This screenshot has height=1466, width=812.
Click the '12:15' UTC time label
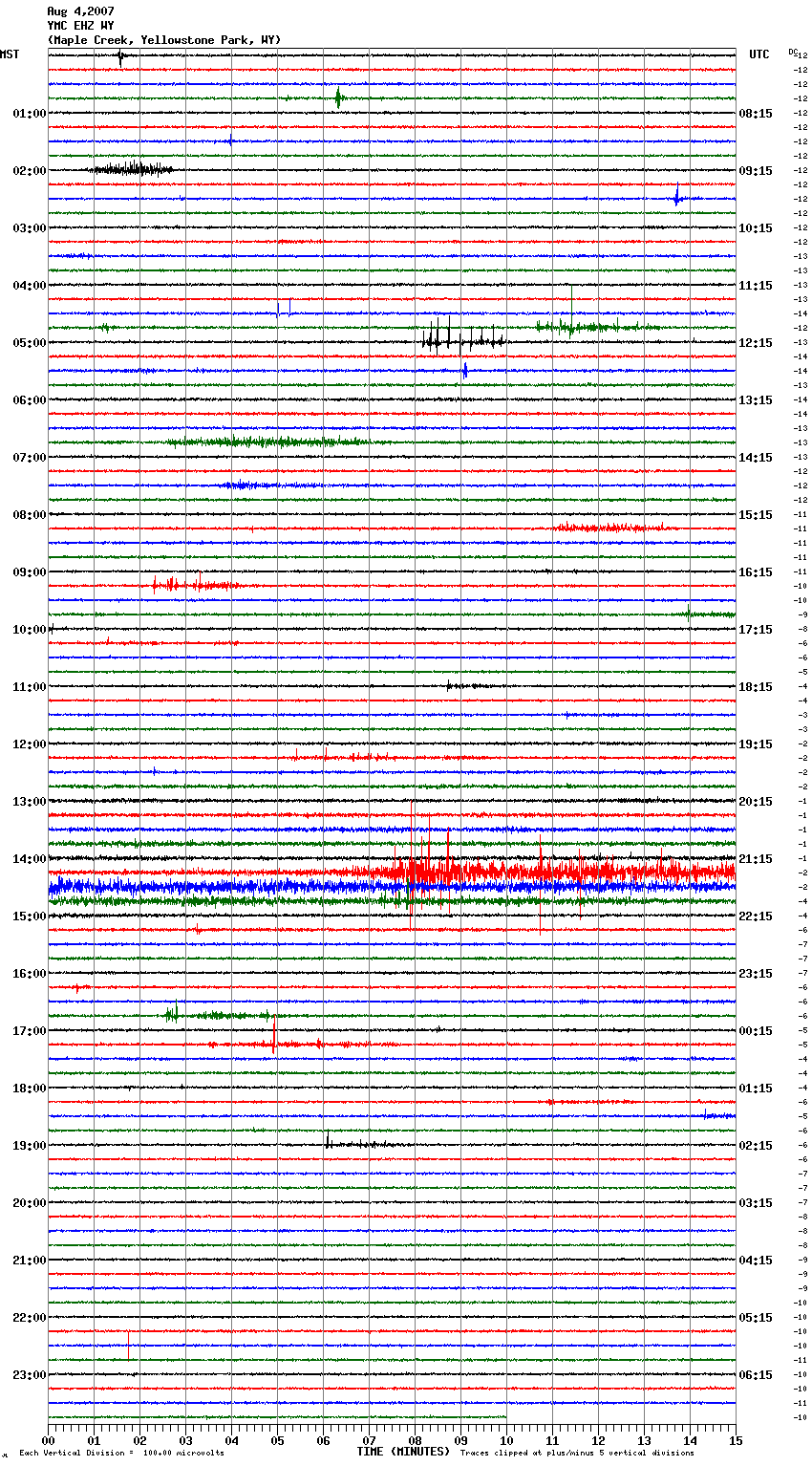coord(756,343)
